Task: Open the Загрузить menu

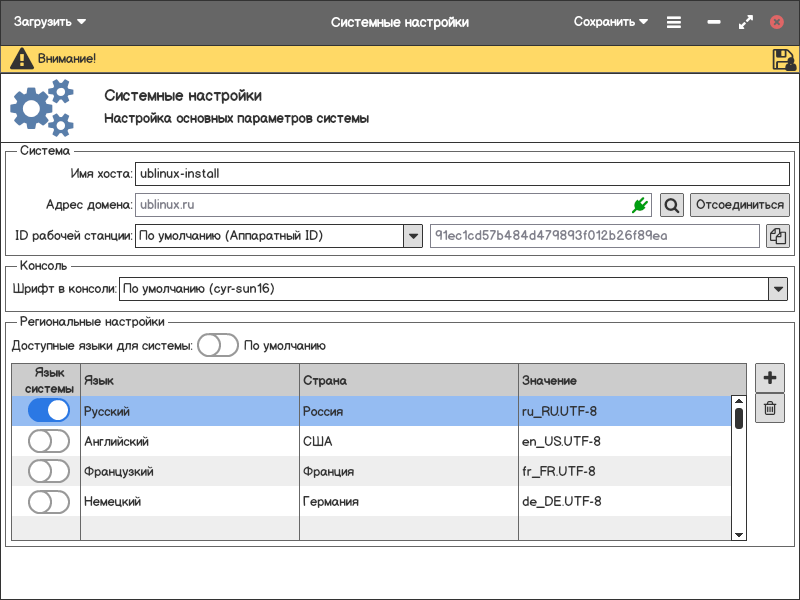Action: [50, 22]
